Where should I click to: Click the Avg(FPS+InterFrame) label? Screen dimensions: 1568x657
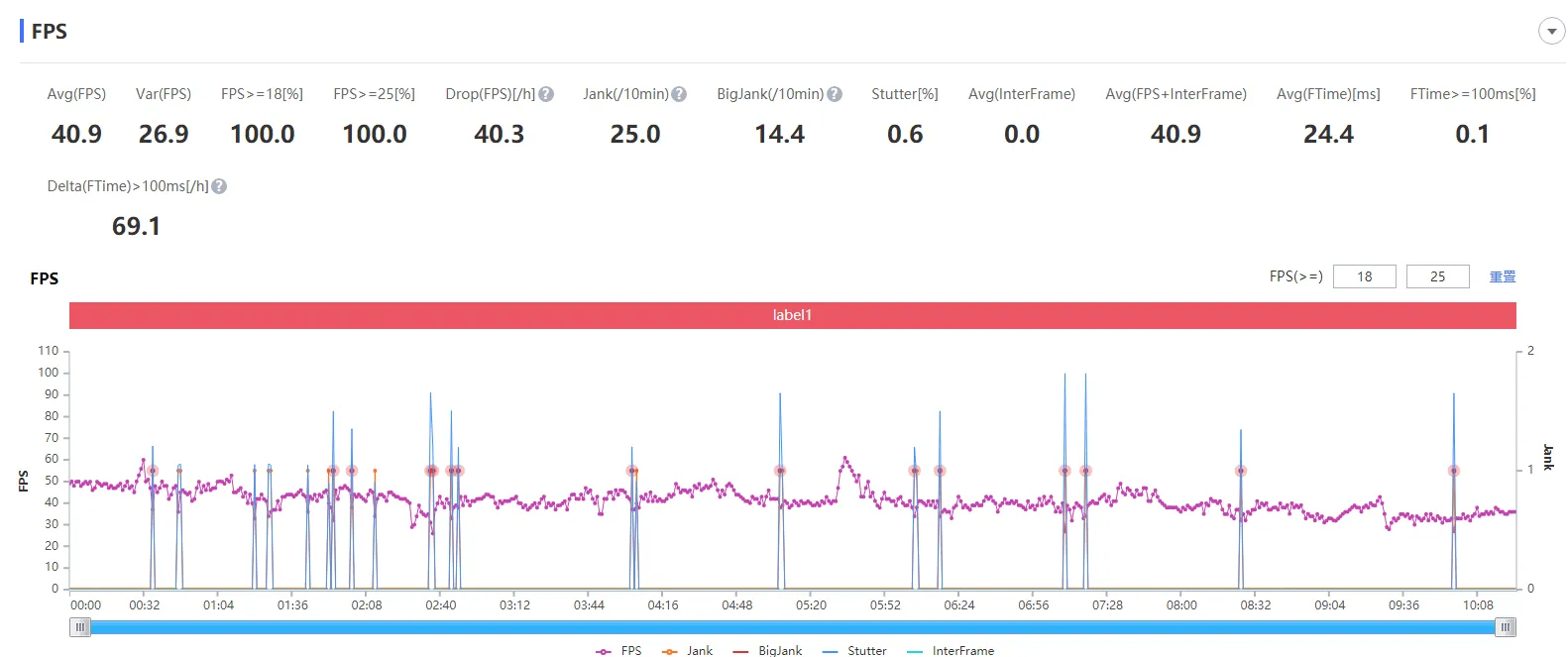point(1176,94)
